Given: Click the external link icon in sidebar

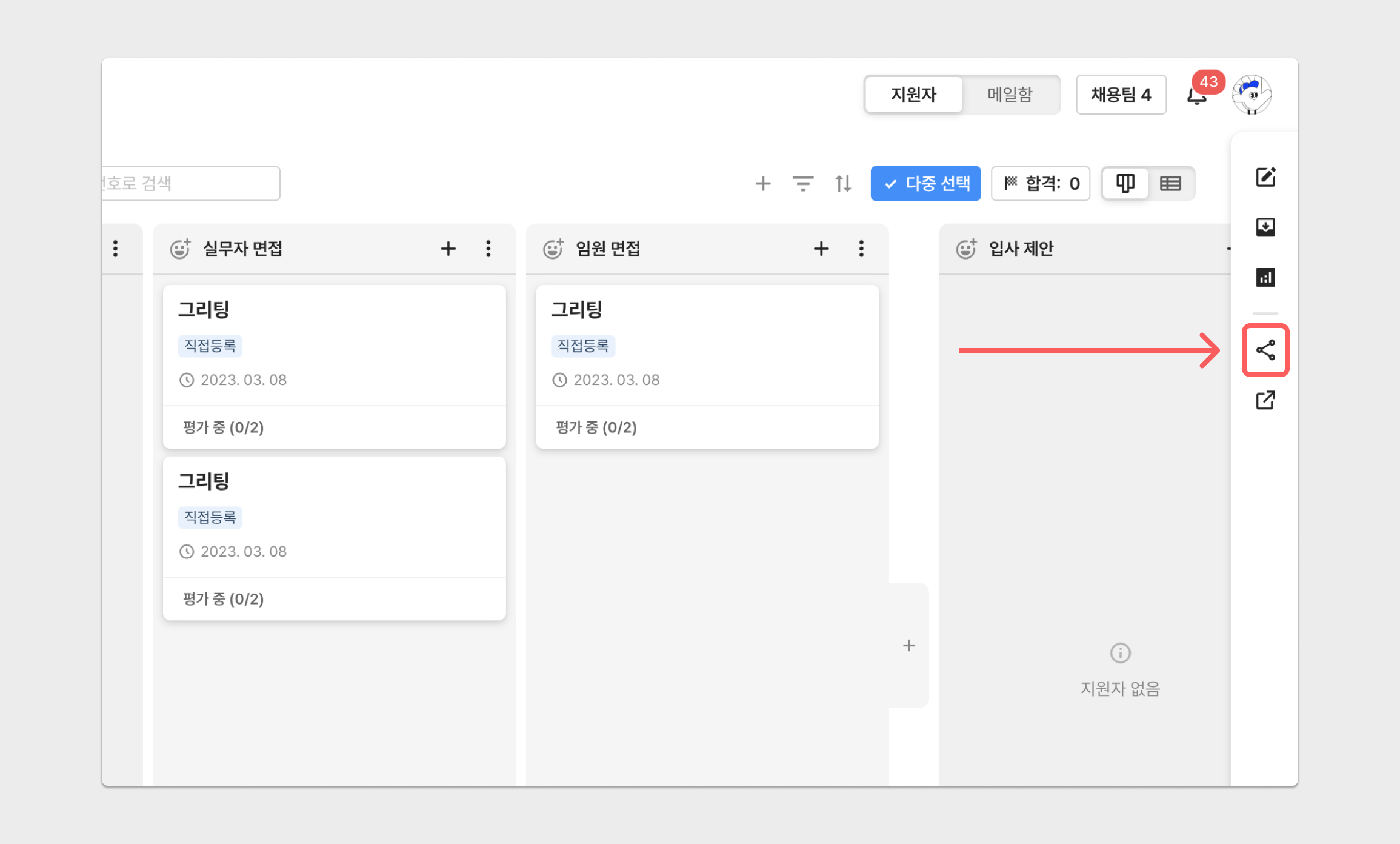Looking at the screenshot, I should point(1265,400).
